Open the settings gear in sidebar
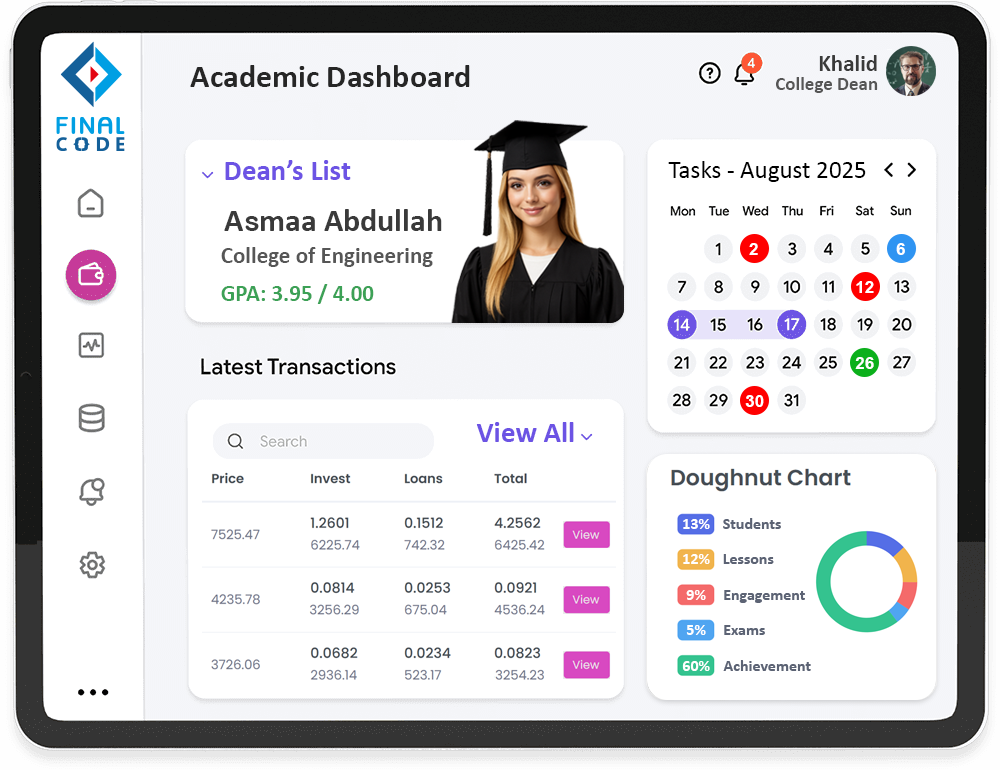 tap(91, 565)
